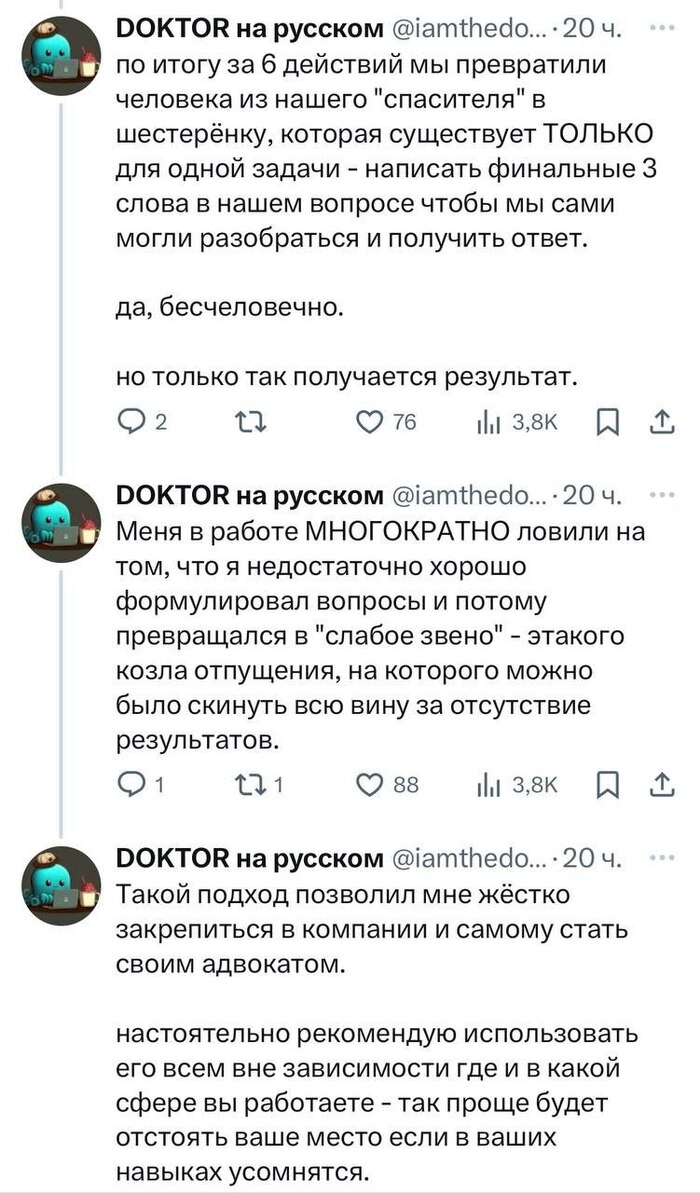Click the second tweet's profile avatar
700x1193 pixels.
tap(62, 522)
